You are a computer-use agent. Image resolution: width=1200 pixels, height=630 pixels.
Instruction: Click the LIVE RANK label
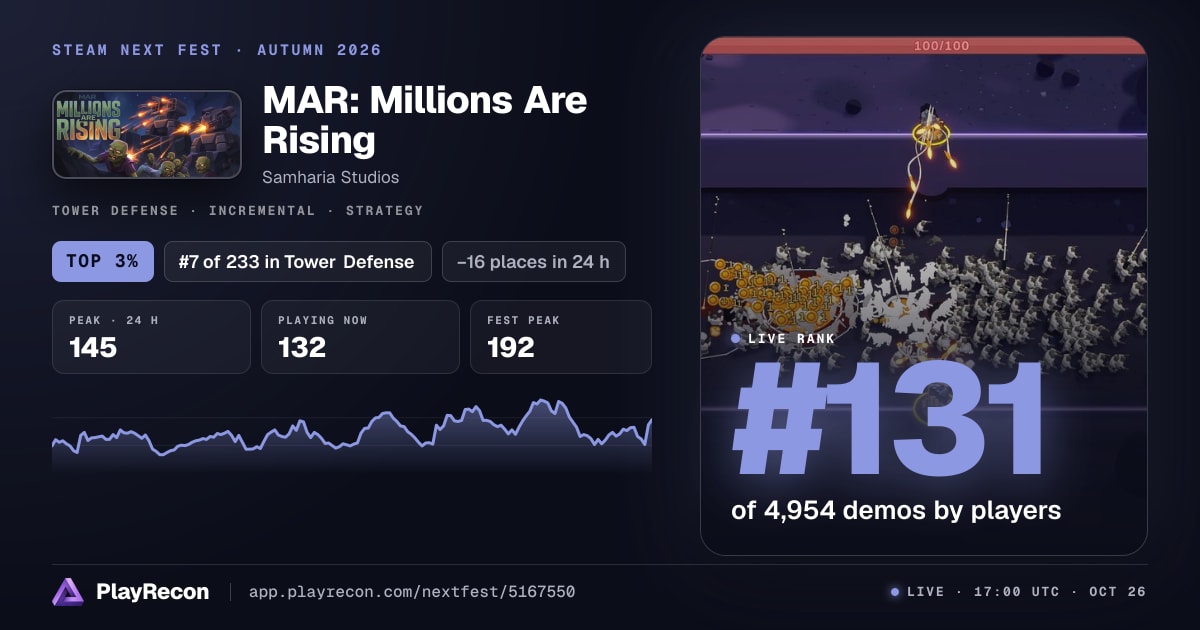coord(791,339)
